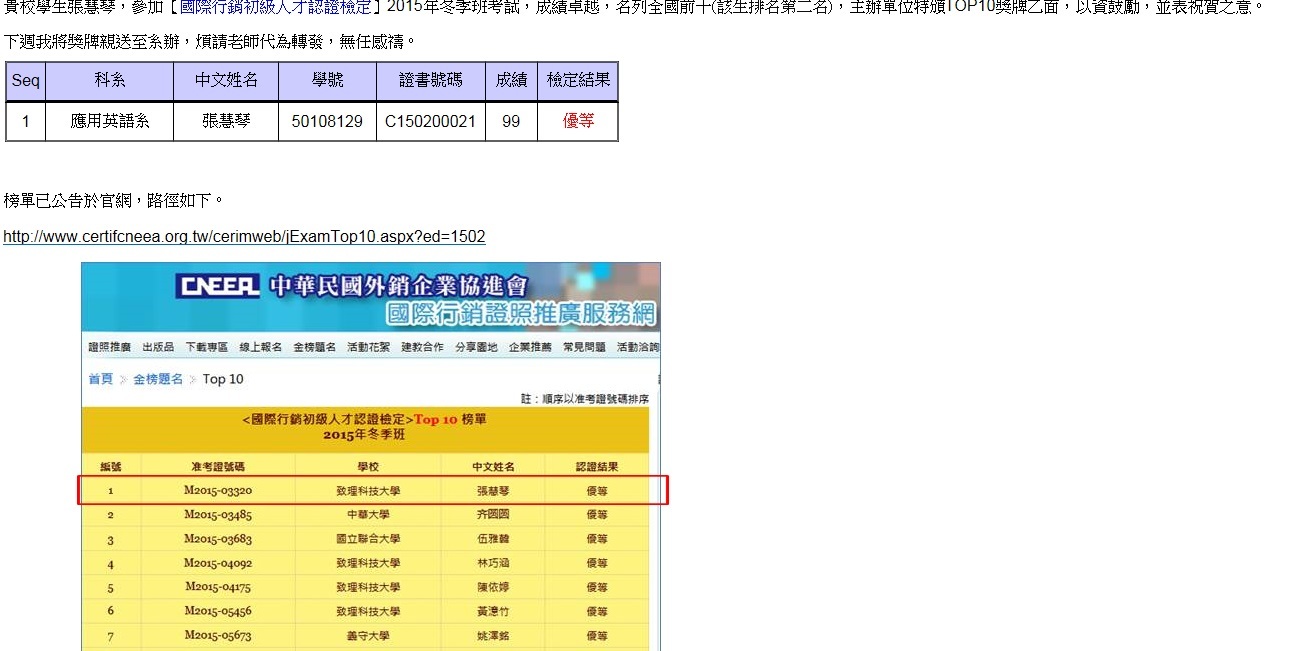Open the 線上報名 menu item
The width and height of the screenshot is (1305, 651).
pos(260,347)
